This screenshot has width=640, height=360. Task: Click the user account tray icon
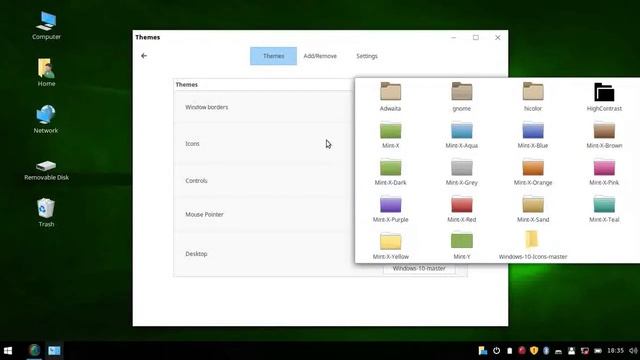click(x=571, y=351)
